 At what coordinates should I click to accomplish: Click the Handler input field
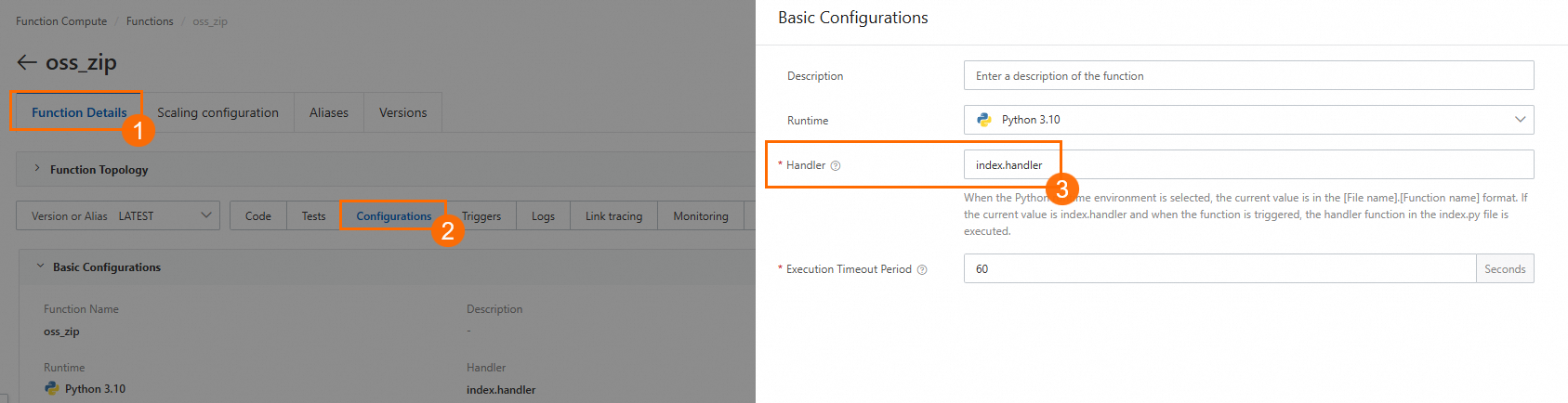pos(1248,164)
